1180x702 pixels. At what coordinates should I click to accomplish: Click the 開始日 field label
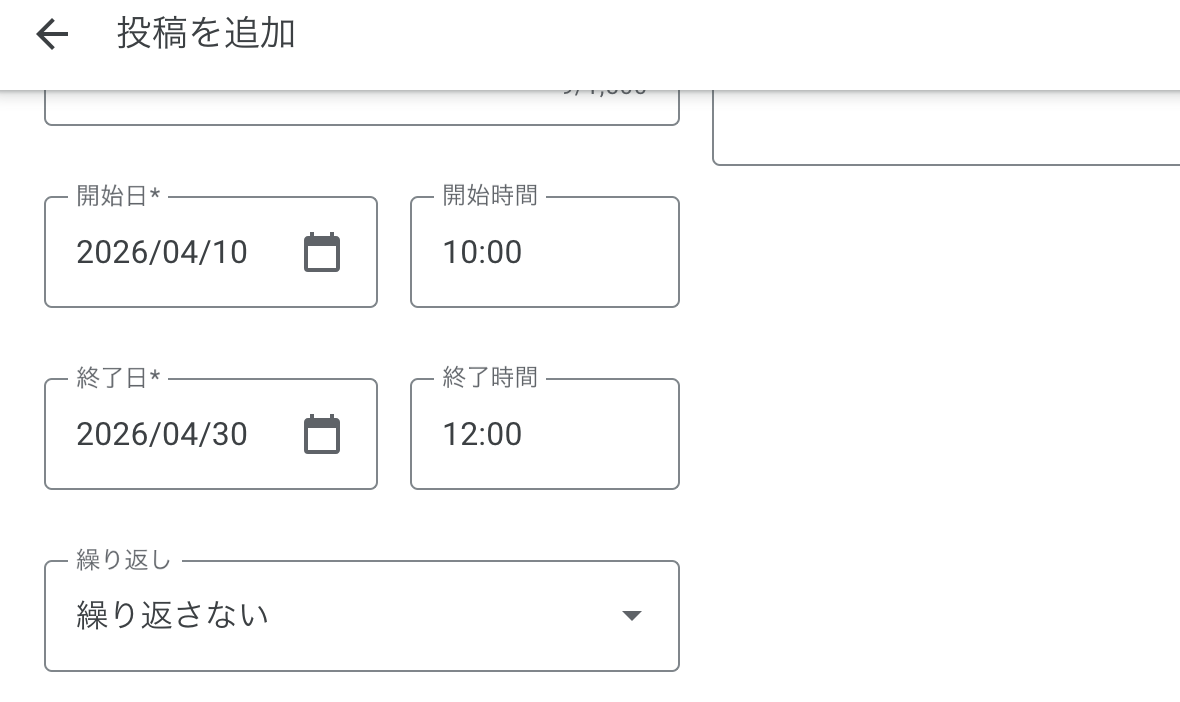118,196
